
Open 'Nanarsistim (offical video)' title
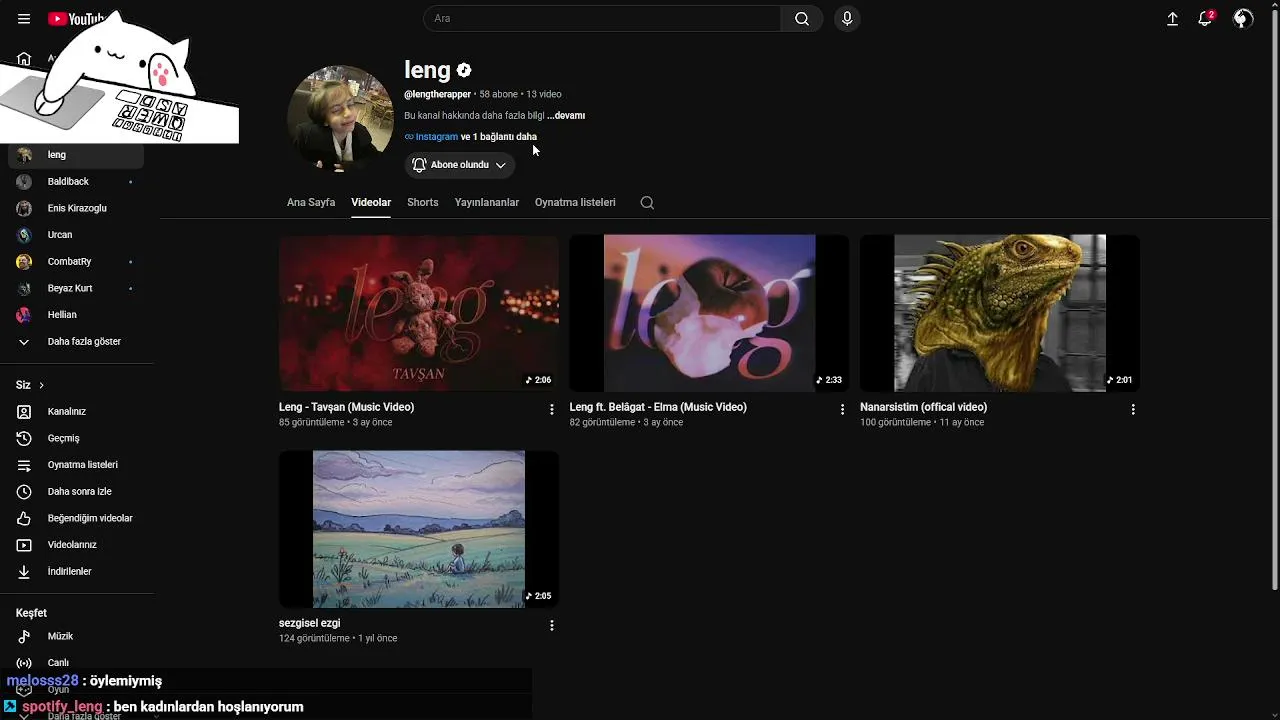coord(923,407)
